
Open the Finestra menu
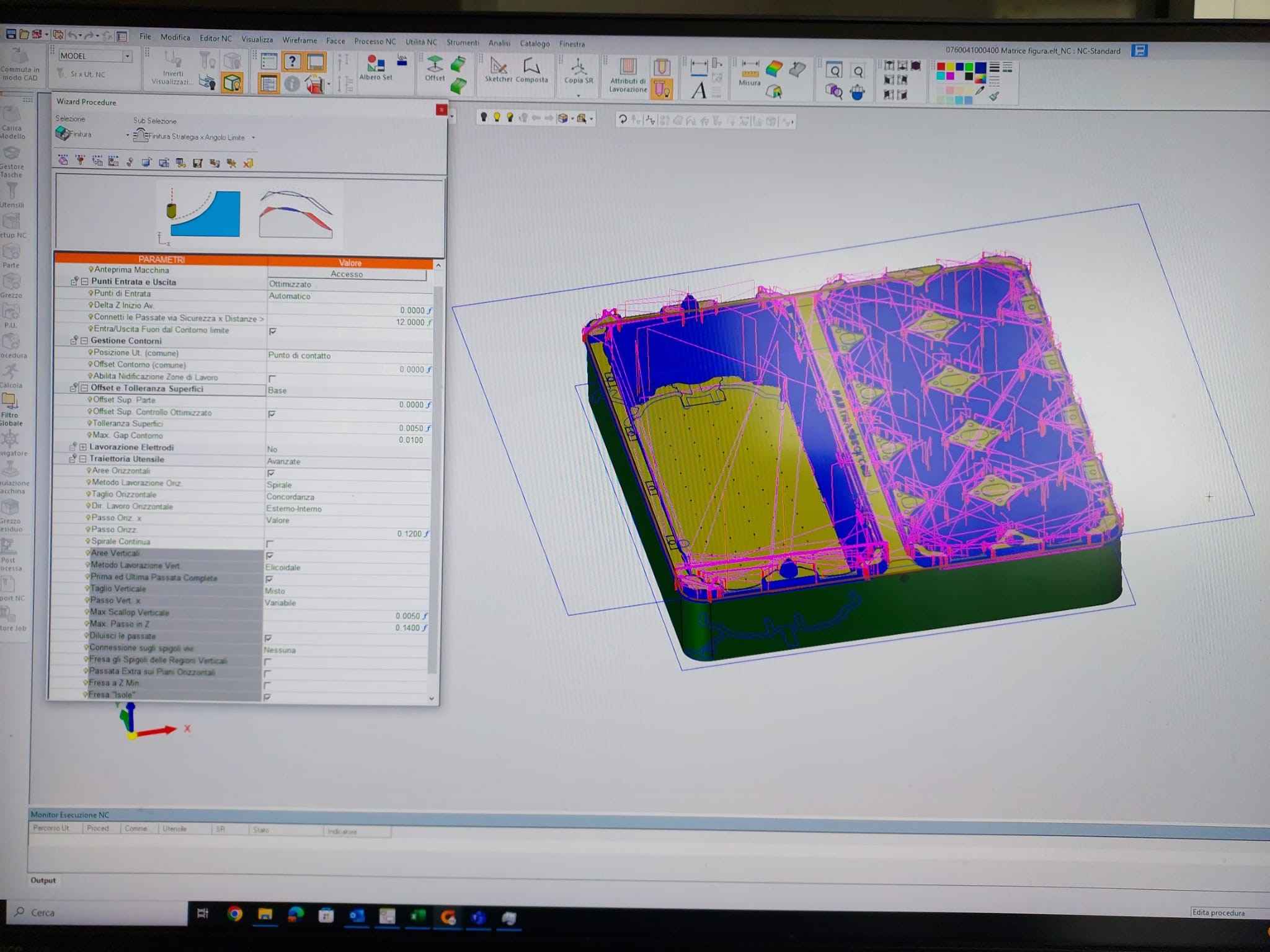[572, 44]
